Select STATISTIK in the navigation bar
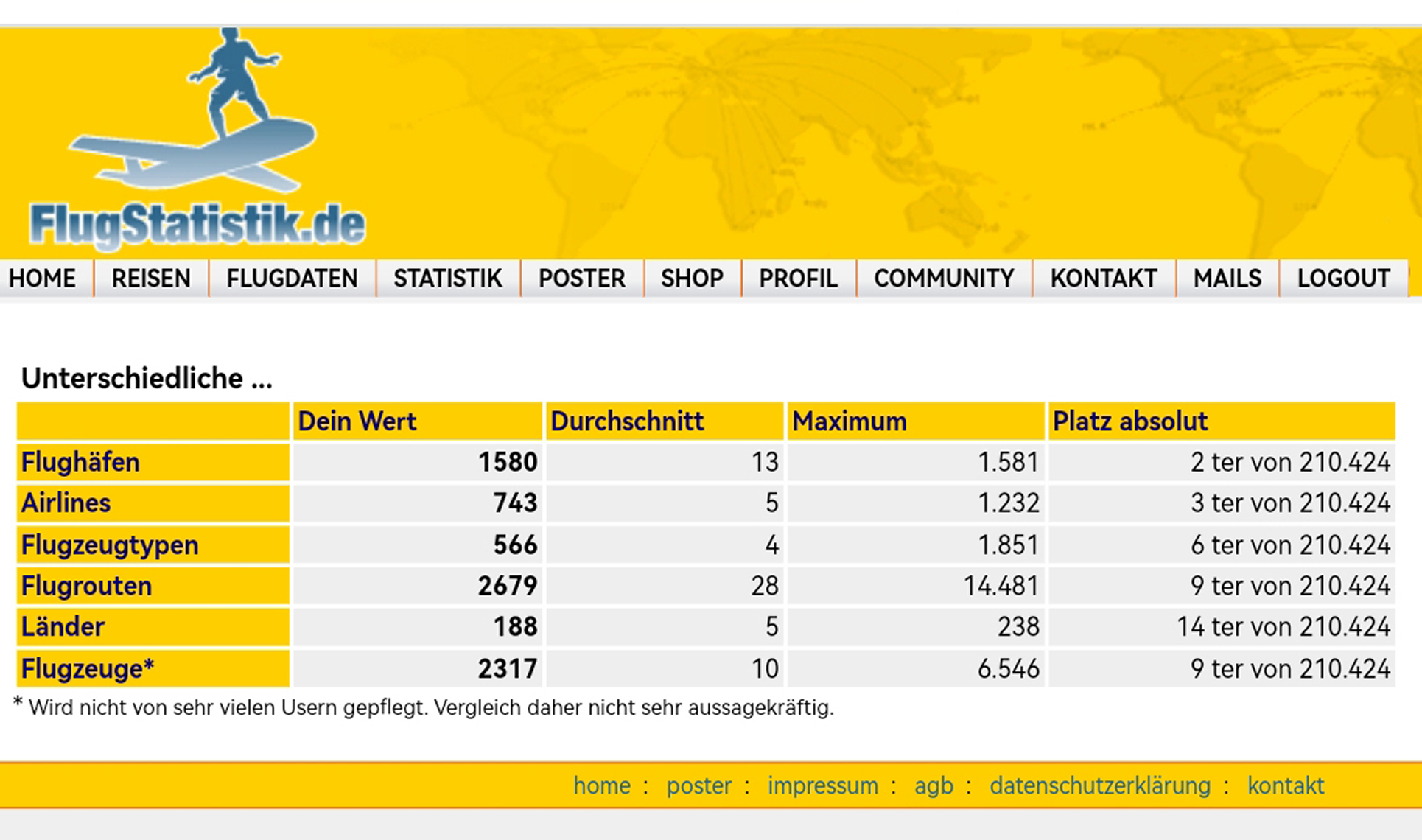1422x840 pixels. (447, 279)
